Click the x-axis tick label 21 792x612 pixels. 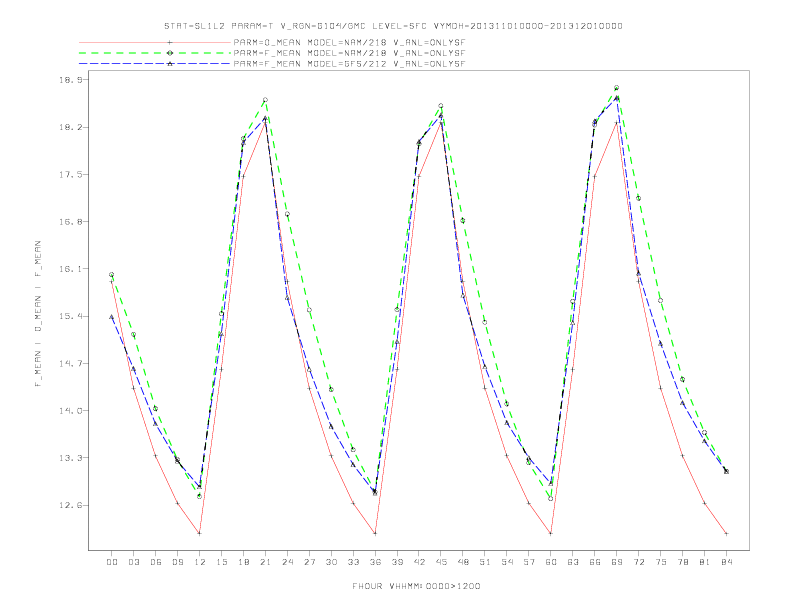click(265, 562)
